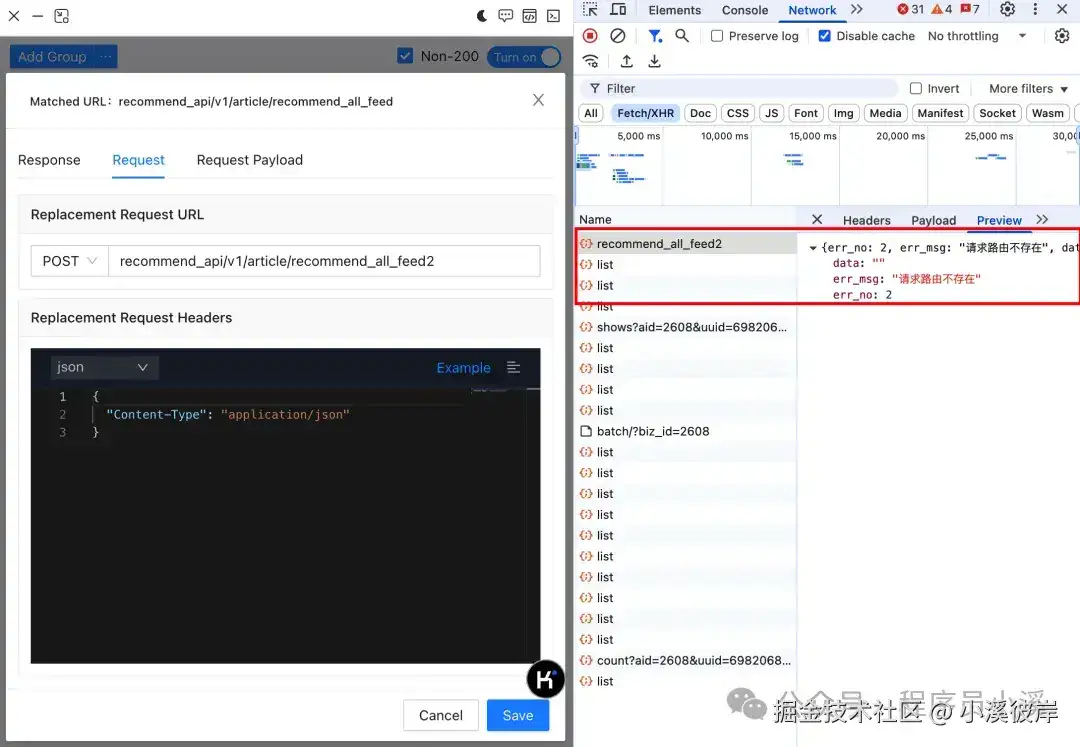Open the Console panel tab
Screen dimensions: 1080x747
[745, 10]
